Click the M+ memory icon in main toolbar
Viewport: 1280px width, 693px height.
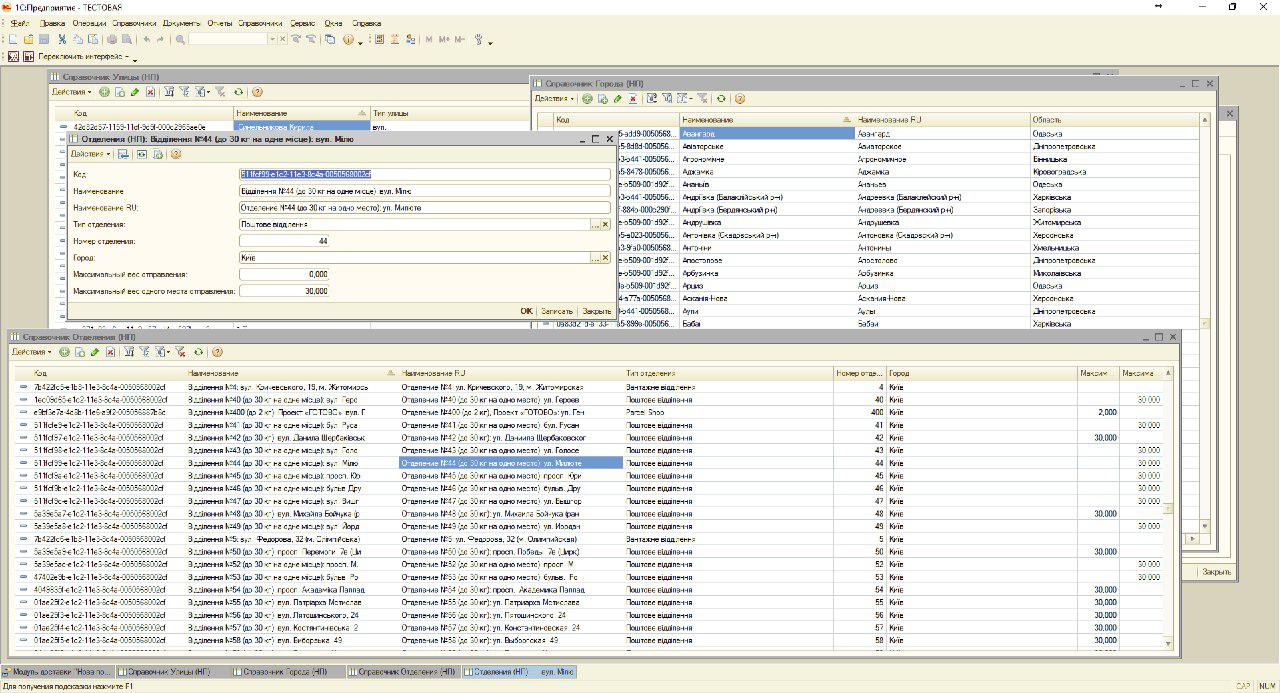[x=444, y=40]
